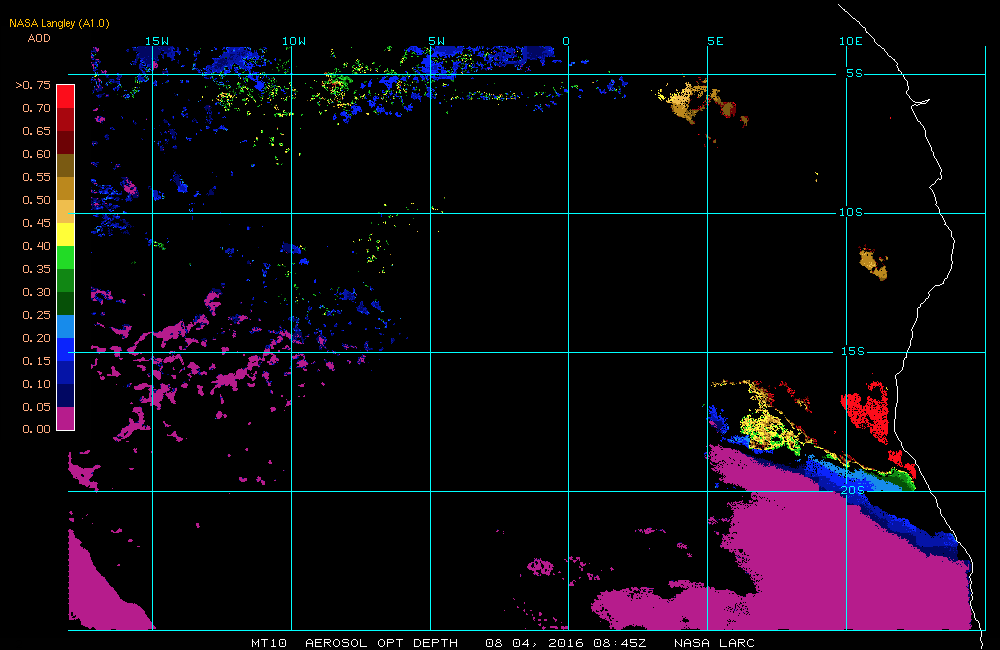Screen dimensions: 1000x650
Task: Click the '0.35' legend value
Action: [x=36, y=269]
